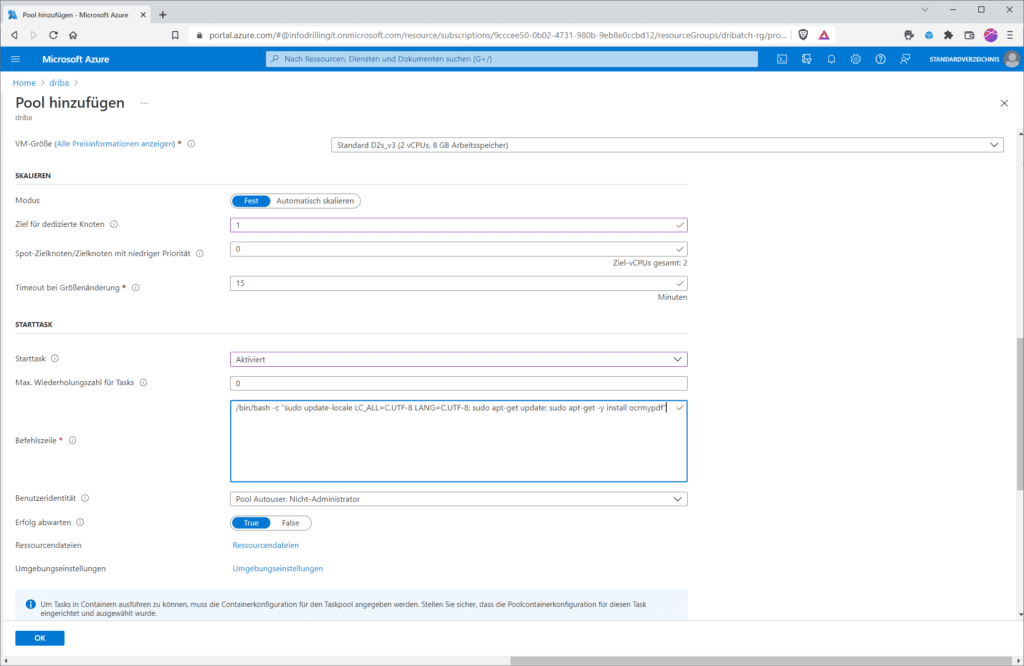
Task: Open the Starttask dropdown
Action: pos(458,359)
